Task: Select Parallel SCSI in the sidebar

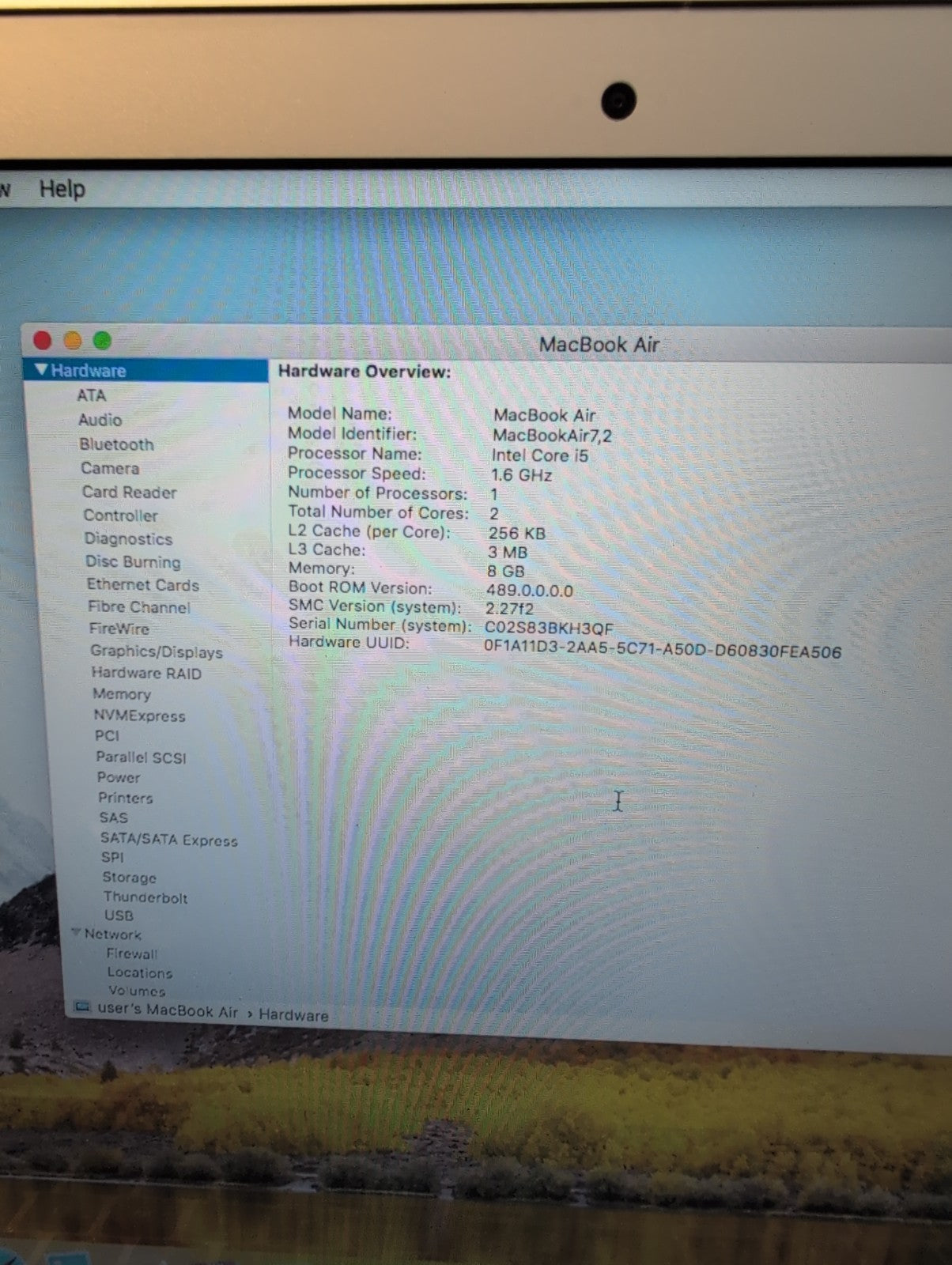Action: [x=141, y=757]
